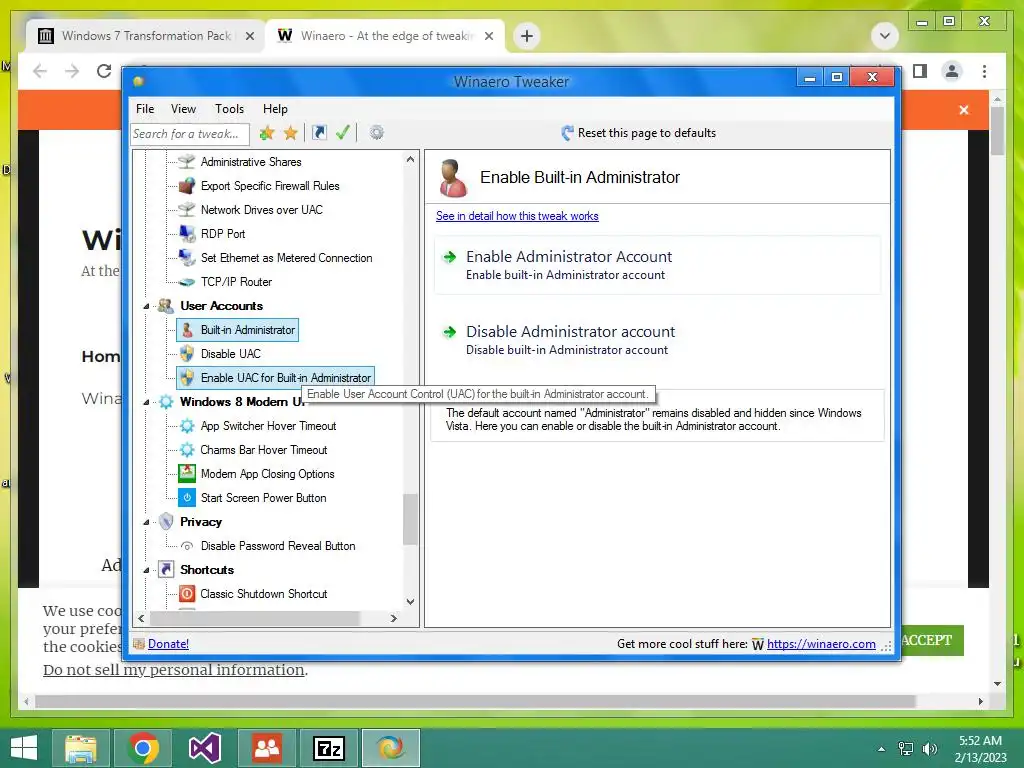
Task: Reload the browser page
Action: pyautogui.click(x=104, y=71)
